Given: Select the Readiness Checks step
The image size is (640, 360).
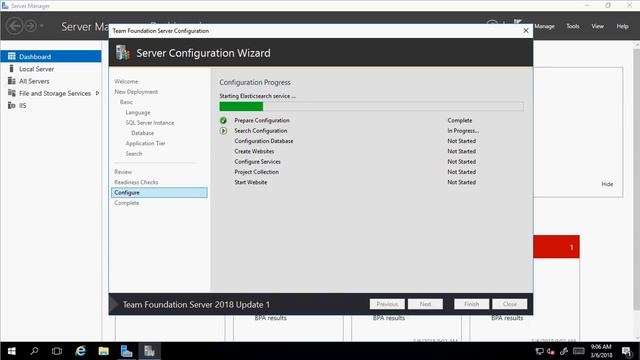Looking at the screenshot, I should 136,182.
